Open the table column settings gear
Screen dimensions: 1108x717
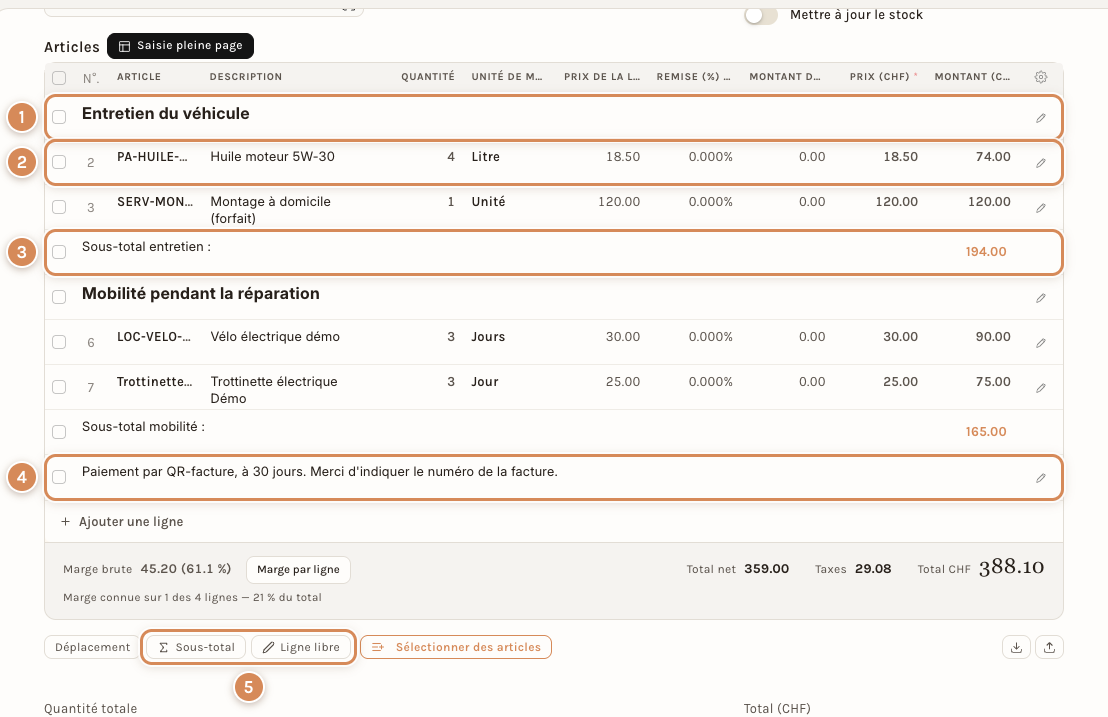point(1041,77)
